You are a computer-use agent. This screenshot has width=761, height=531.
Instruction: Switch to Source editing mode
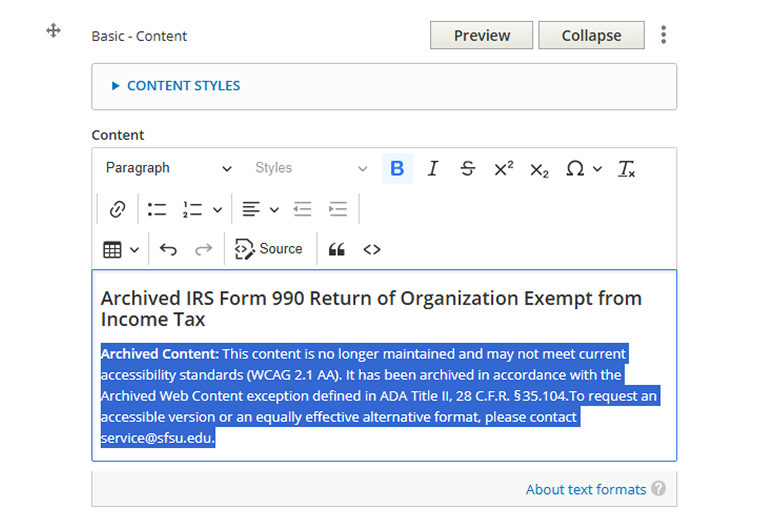(268, 249)
